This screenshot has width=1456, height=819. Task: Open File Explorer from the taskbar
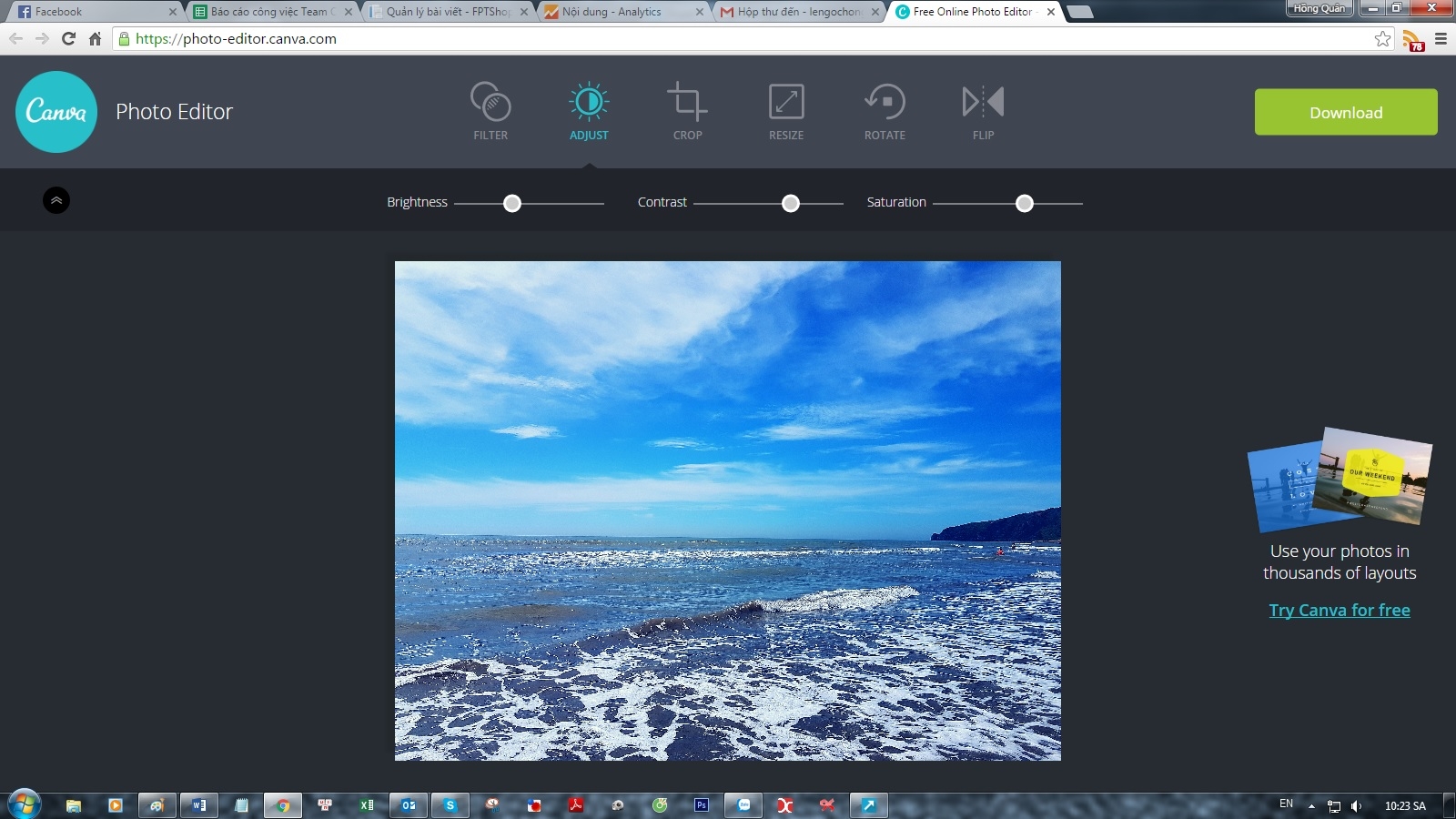pyautogui.click(x=74, y=805)
